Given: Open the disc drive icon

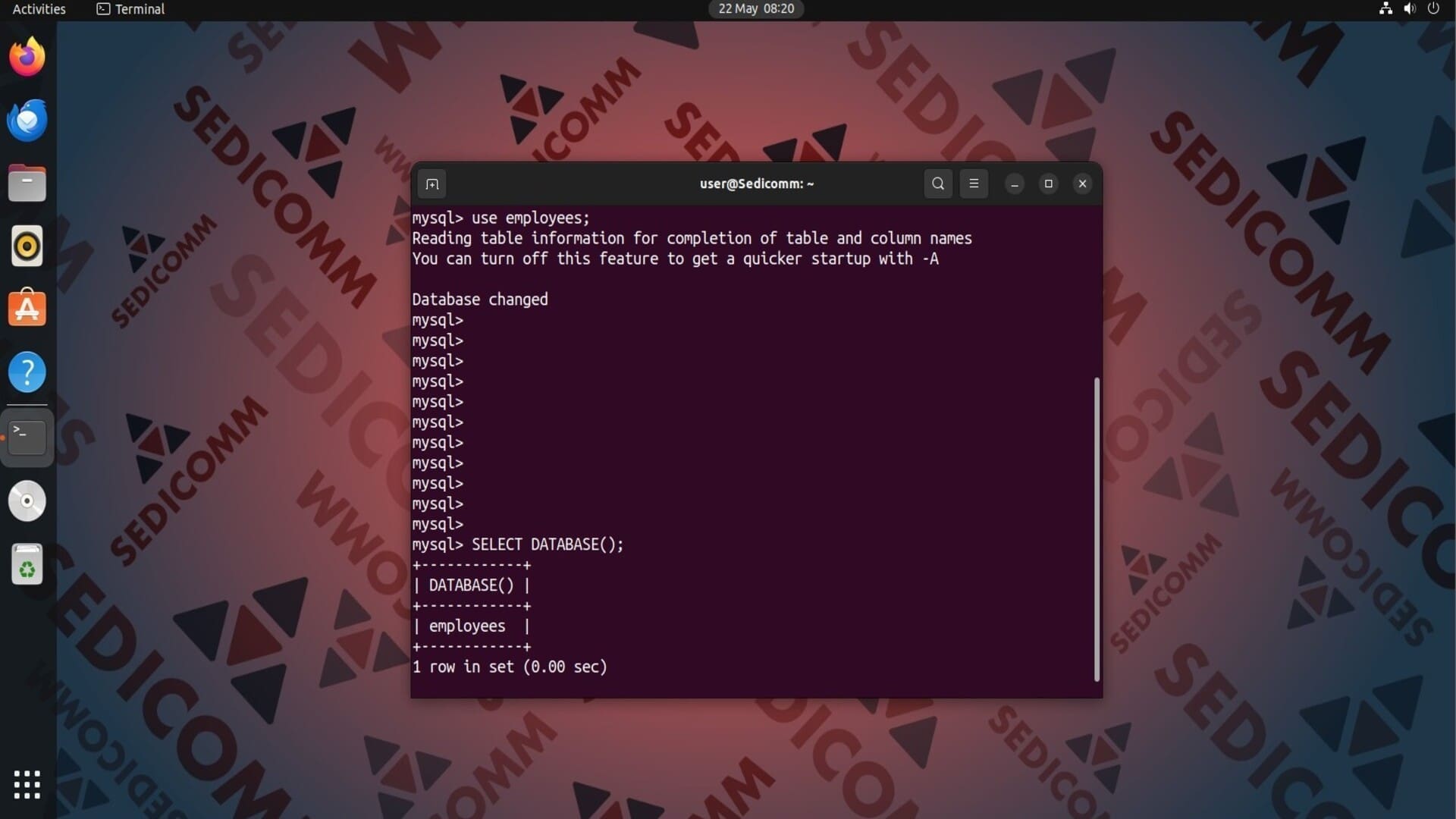Looking at the screenshot, I should click(27, 501).
